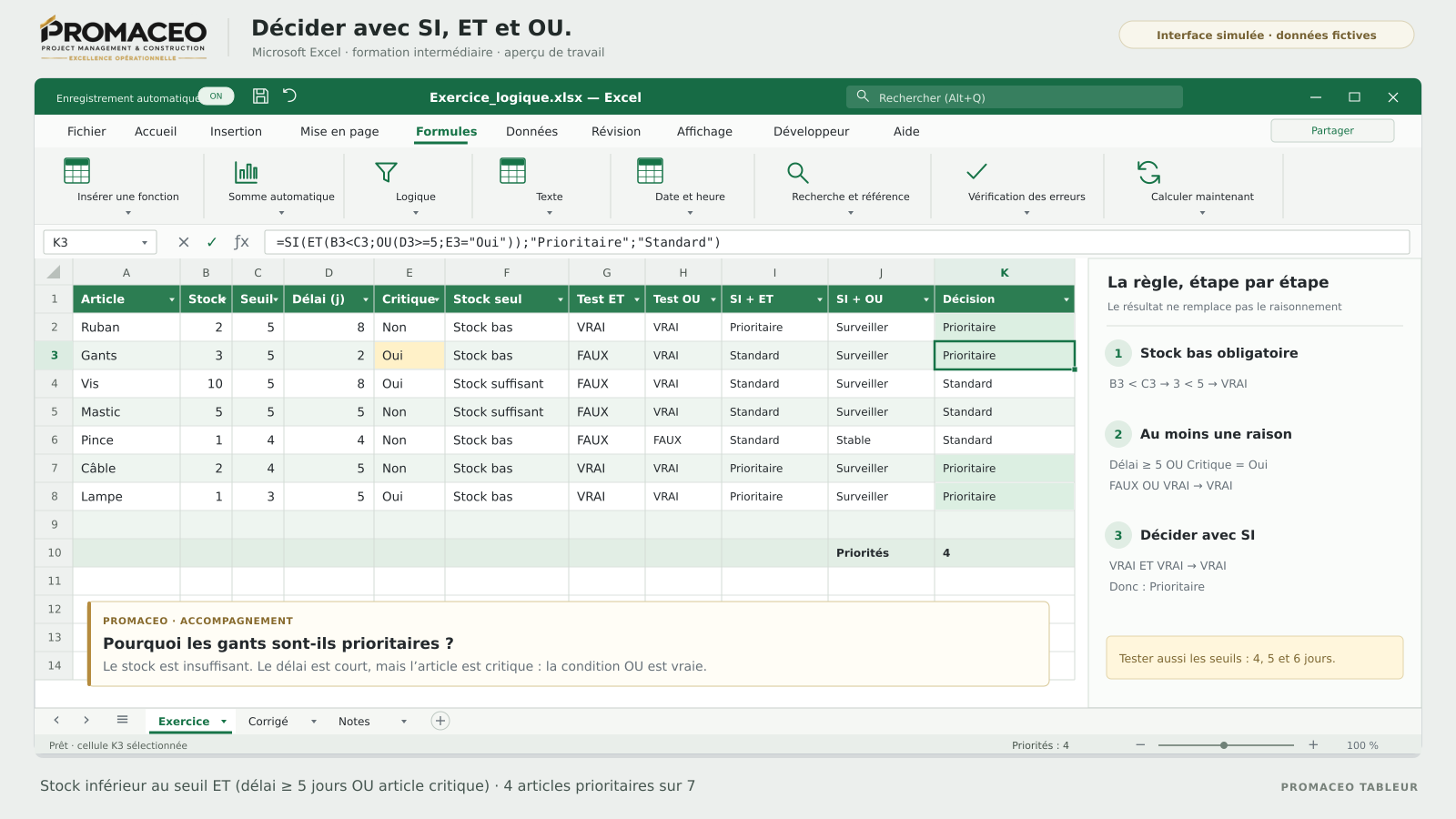1456x819 pixels.
Task: Cancel formula entry with the X icon
Action: point(184,242)
